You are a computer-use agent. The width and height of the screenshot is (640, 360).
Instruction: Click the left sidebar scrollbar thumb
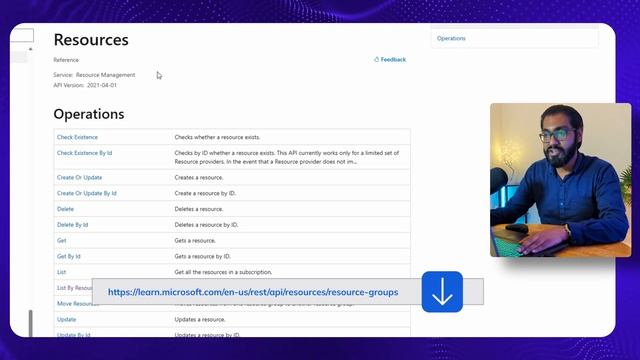click(31, 323)
